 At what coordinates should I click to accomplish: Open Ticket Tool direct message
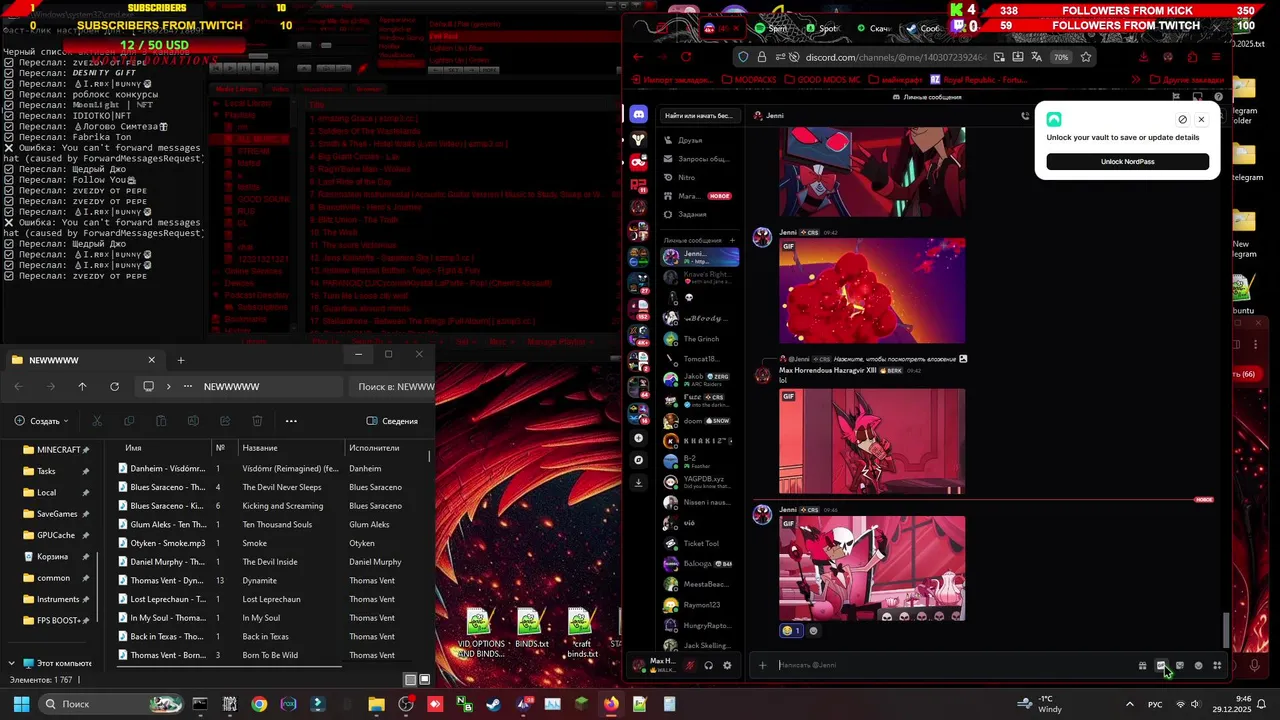(x=699, y=543)
